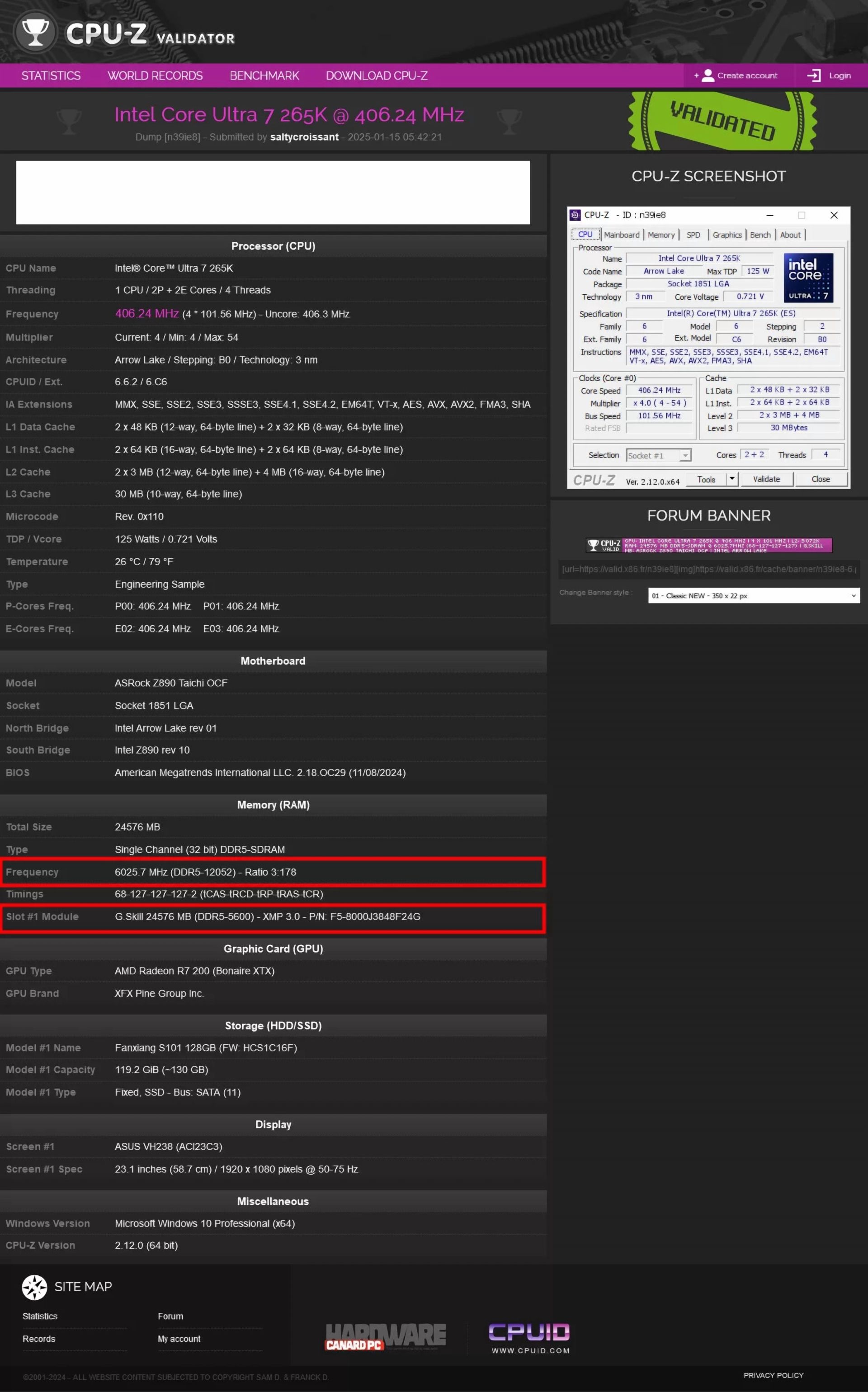Click the Total Size 24576 MB value
Viewport: 868px width, 1392px height.
(137, 826)
